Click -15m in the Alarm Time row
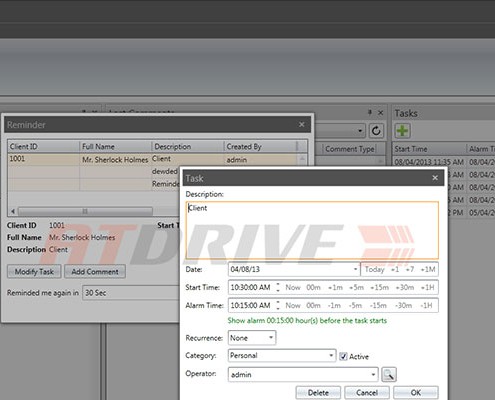Image resolution: width=495 pixels, height=400 pixels. (x=378, y=305)
